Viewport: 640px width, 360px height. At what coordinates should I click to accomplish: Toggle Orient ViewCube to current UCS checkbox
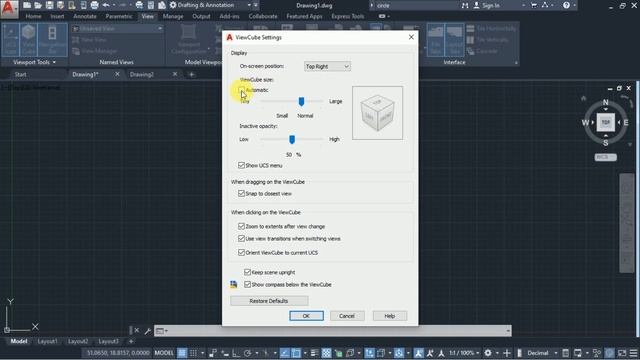coord(241,253)
